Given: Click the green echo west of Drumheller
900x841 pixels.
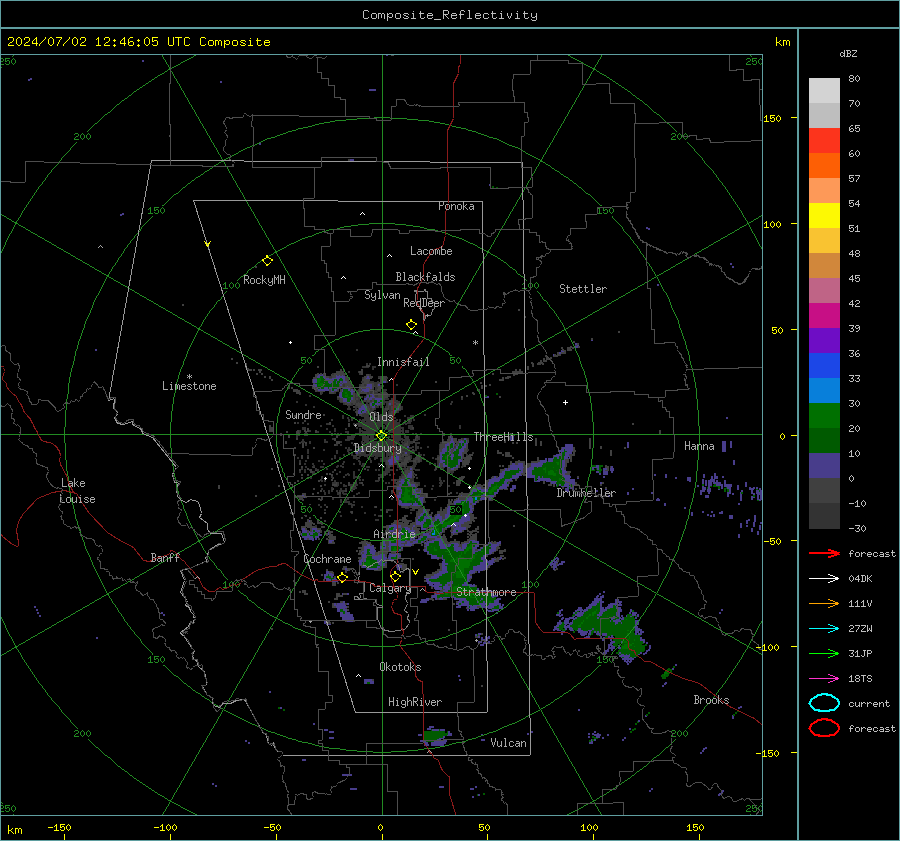Looking at the screenshot, I should (550, 469).
